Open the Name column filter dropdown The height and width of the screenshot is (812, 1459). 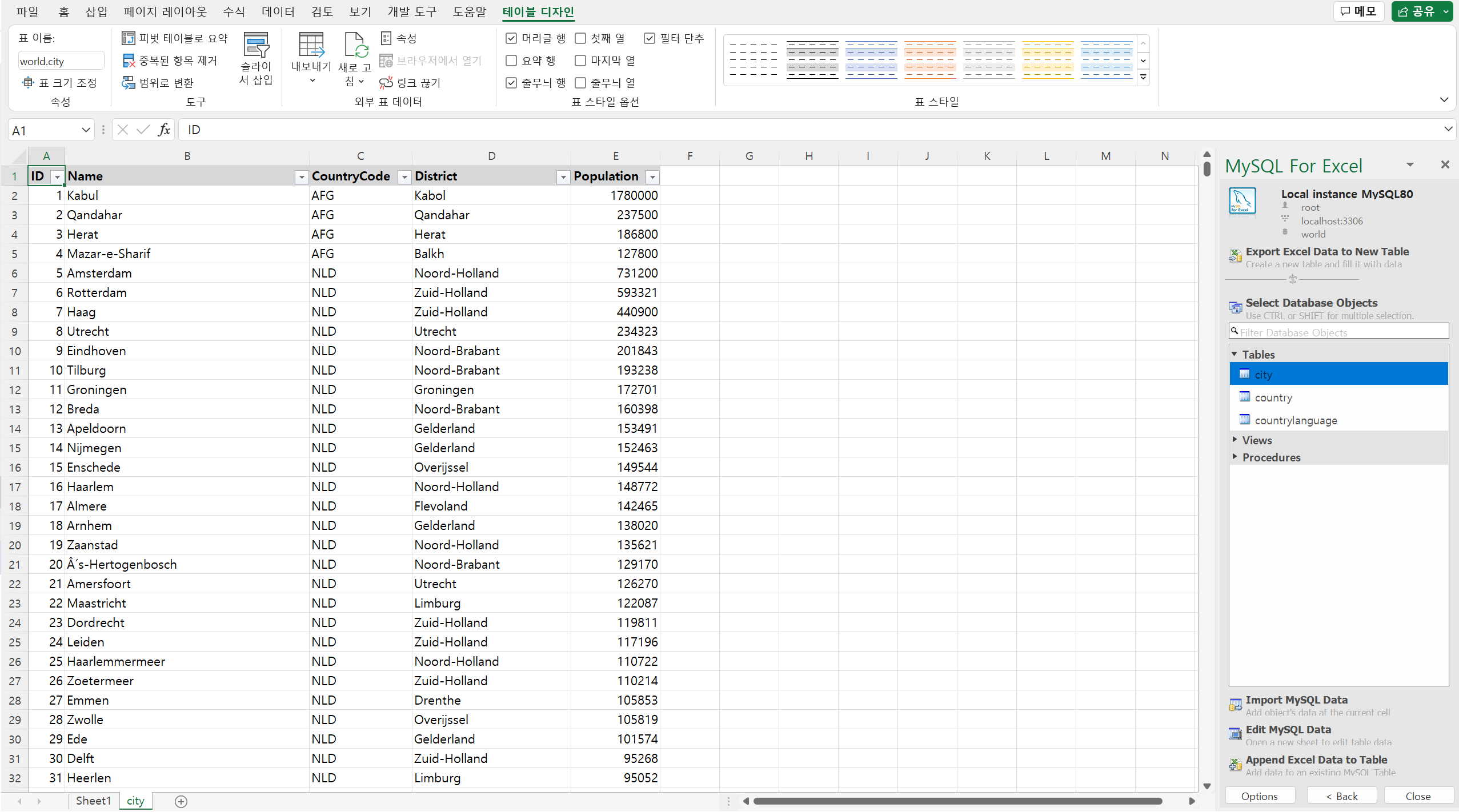click(x=301, y=177)
